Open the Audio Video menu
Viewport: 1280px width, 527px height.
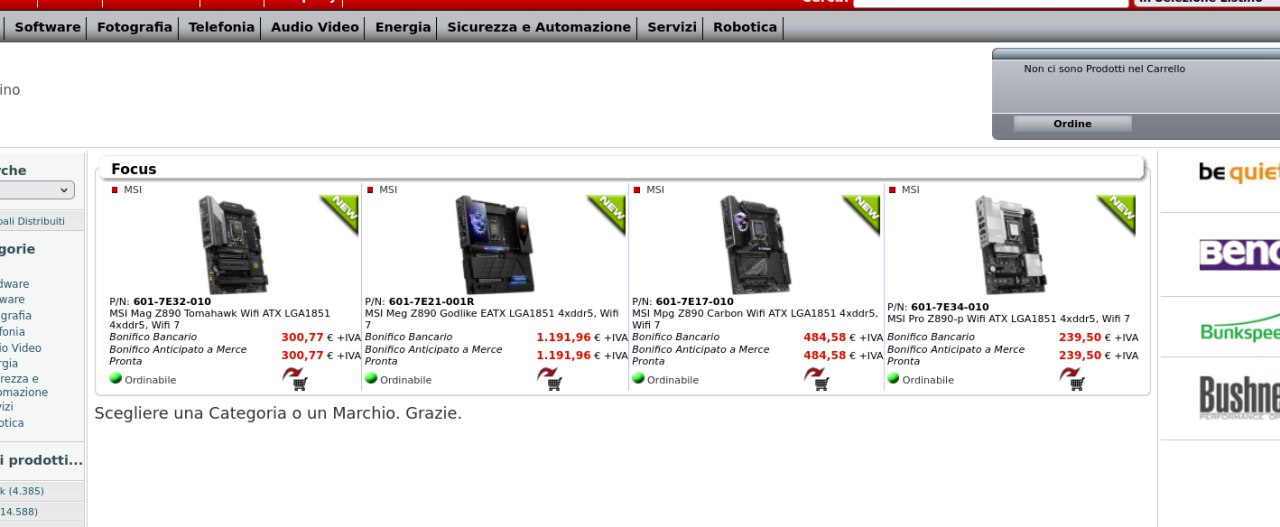[315, 27]
